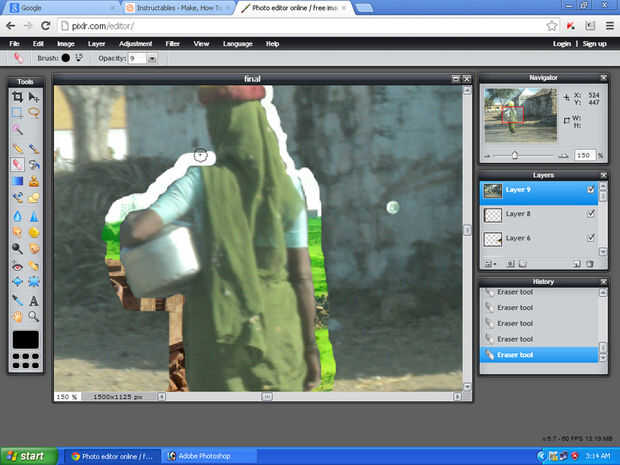Click the Sign up link
The height and width of the screenshot is (465, 620).
[x=594, y=43]
